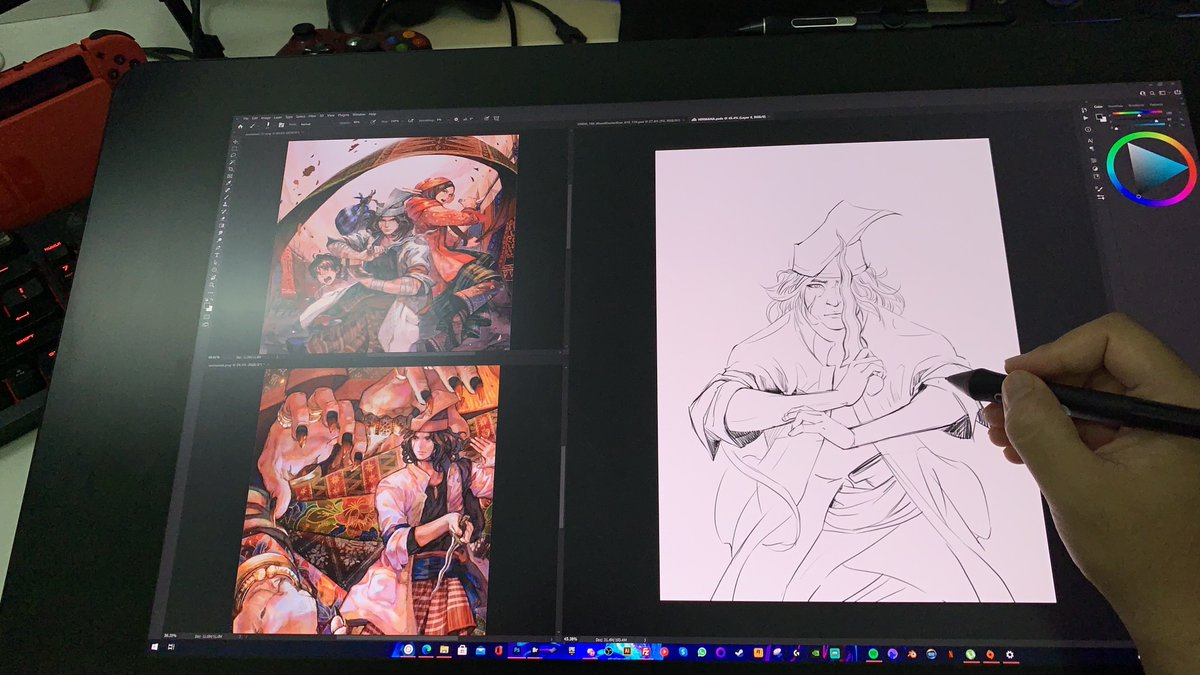Click the Home icon in options bar
The image size is (1200, 675).
coord(240,126)
